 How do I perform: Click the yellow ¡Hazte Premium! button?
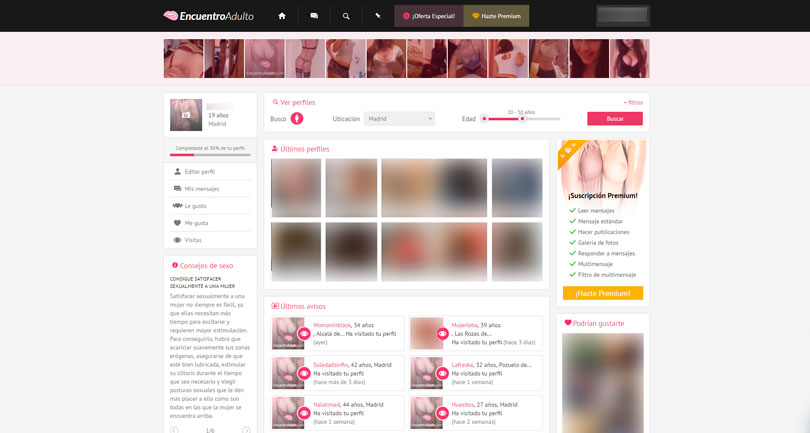(x=603, y=293)
